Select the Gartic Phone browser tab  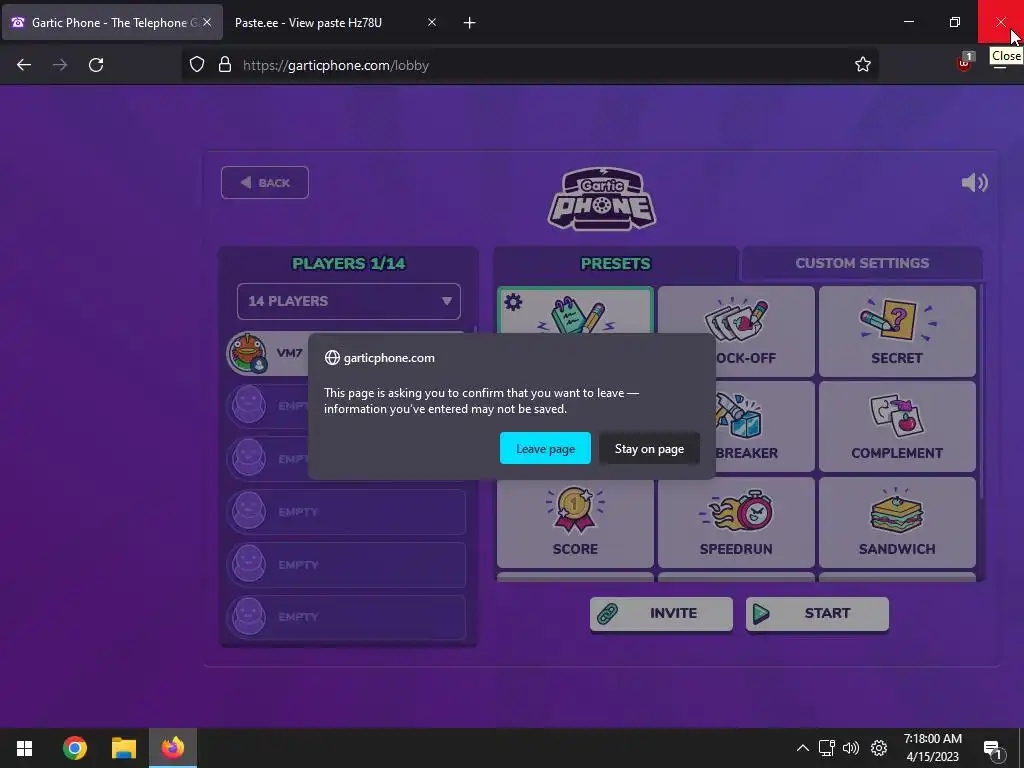click(111, 23)
